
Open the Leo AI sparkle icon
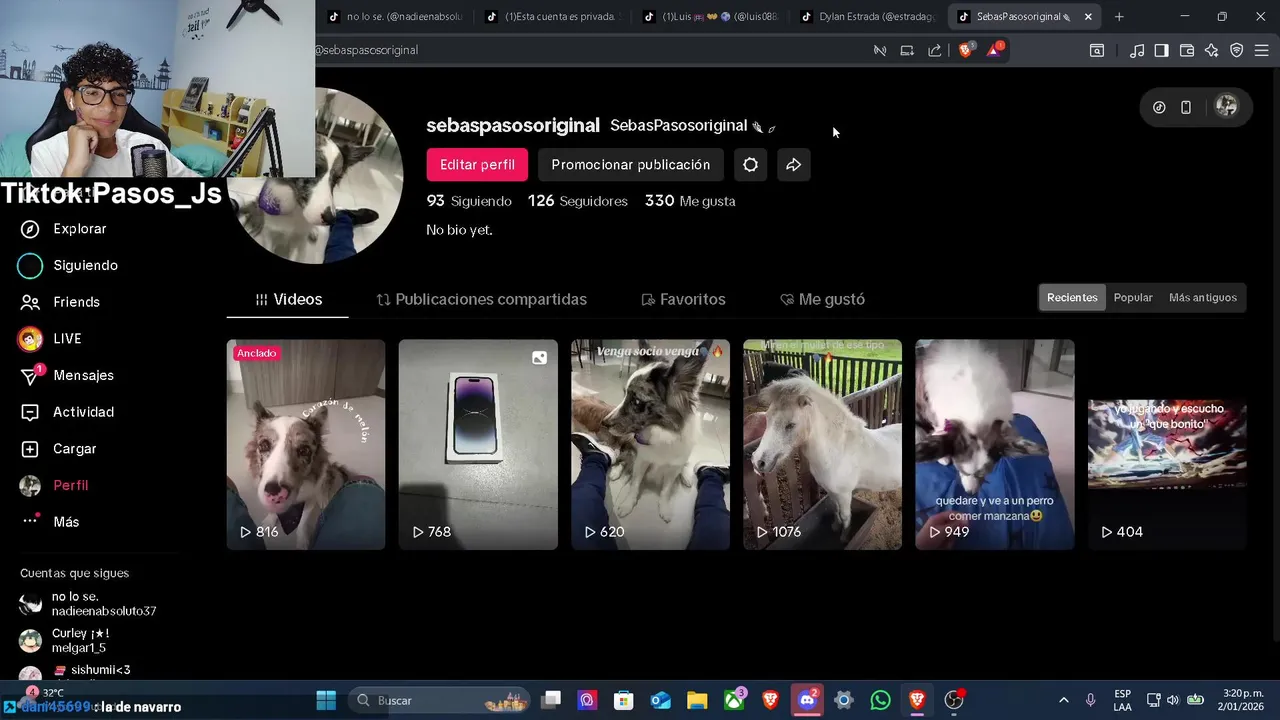1211,50
